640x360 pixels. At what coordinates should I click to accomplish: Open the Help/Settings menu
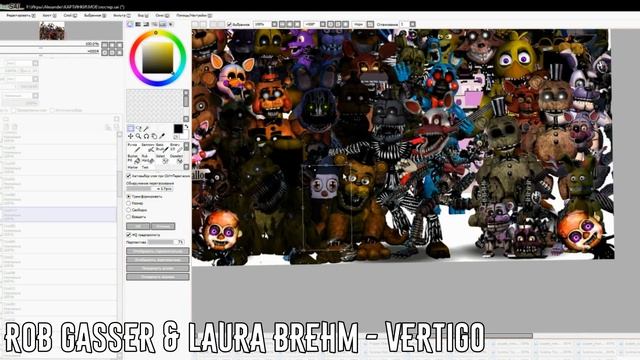pos(194,16)
